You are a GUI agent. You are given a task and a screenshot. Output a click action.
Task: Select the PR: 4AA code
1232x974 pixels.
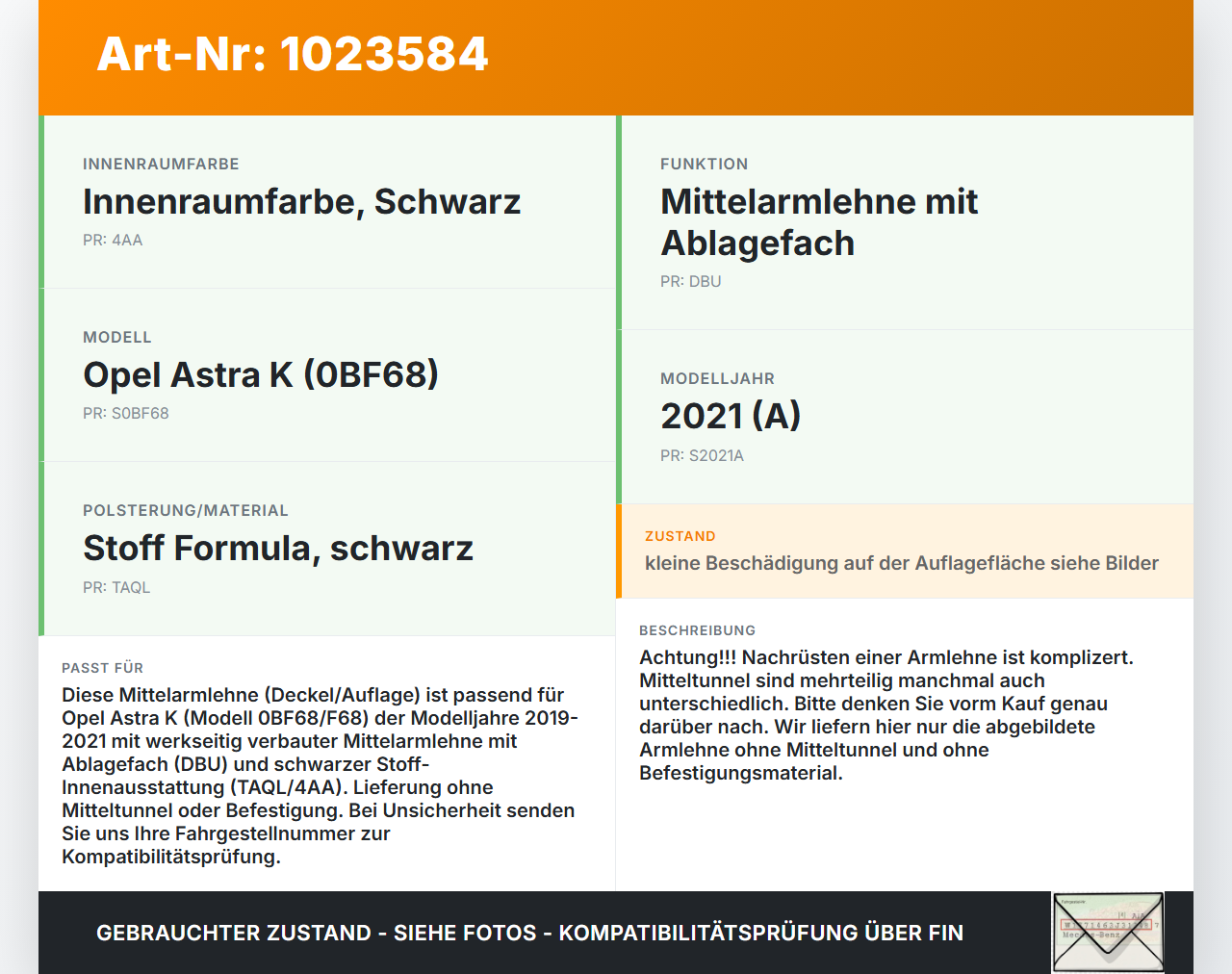[113, 240]
